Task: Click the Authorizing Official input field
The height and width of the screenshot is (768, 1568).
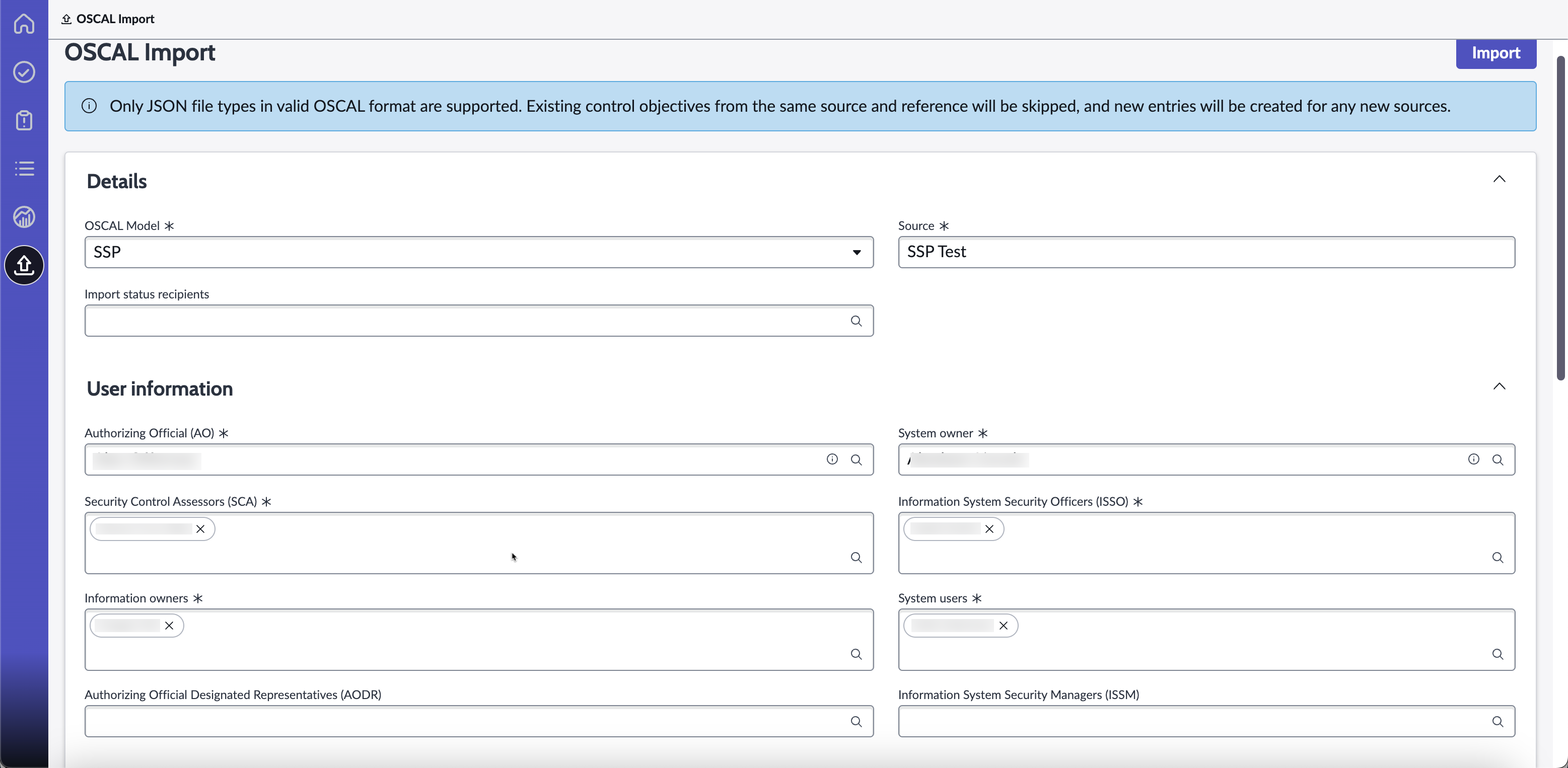Action: tap(478, 459)
